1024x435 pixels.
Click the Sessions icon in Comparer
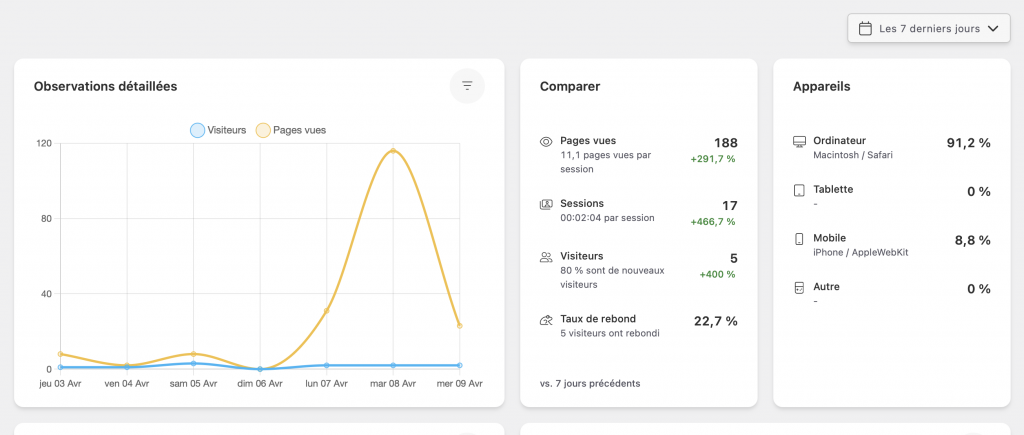[546, 204]
